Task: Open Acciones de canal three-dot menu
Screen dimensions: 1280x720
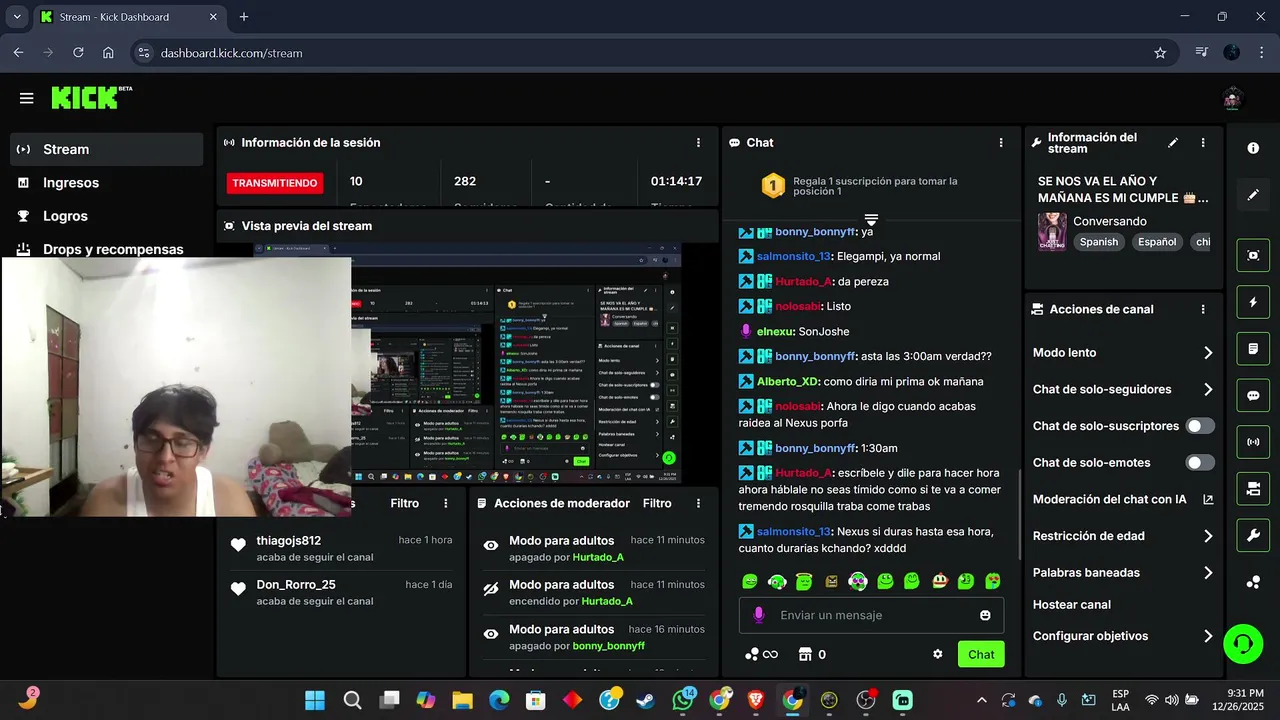Action: pyautogui.click(x=1203, y=310)
